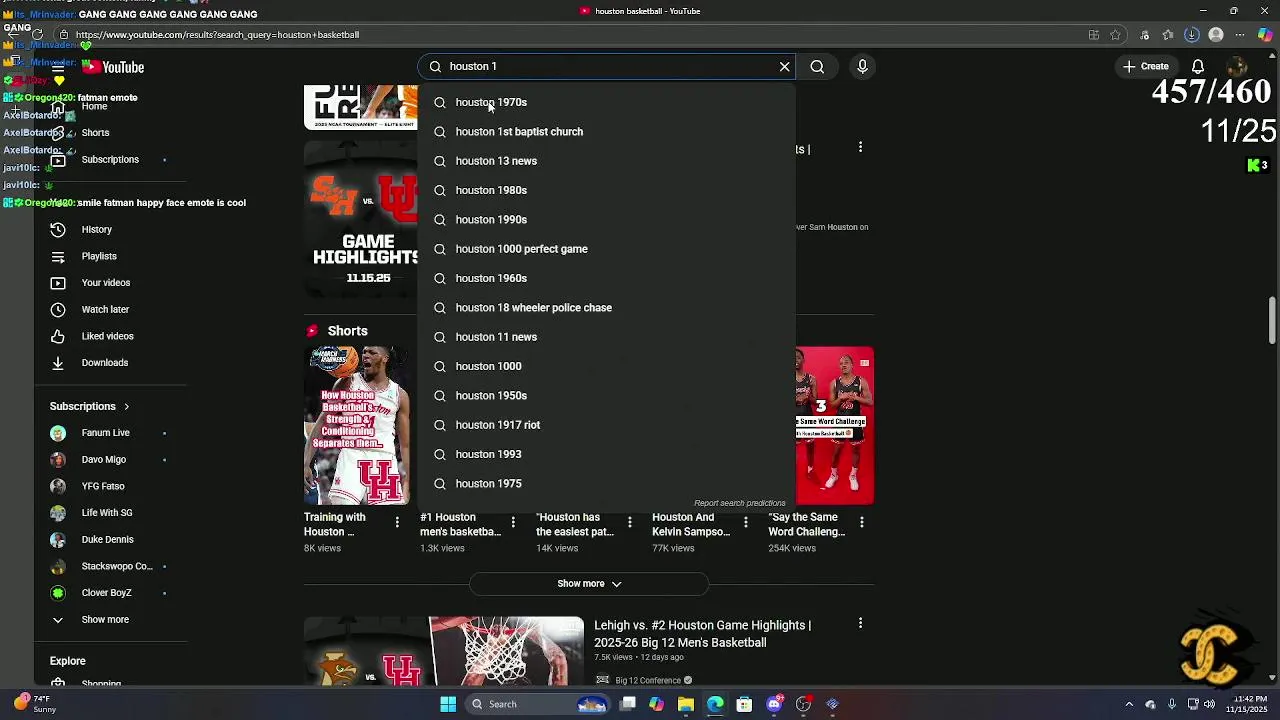The height and width of the screenshot is (720, 1280).
Task: Open Sam Houston game highlights thumbnail
Action: coord(360,220)
